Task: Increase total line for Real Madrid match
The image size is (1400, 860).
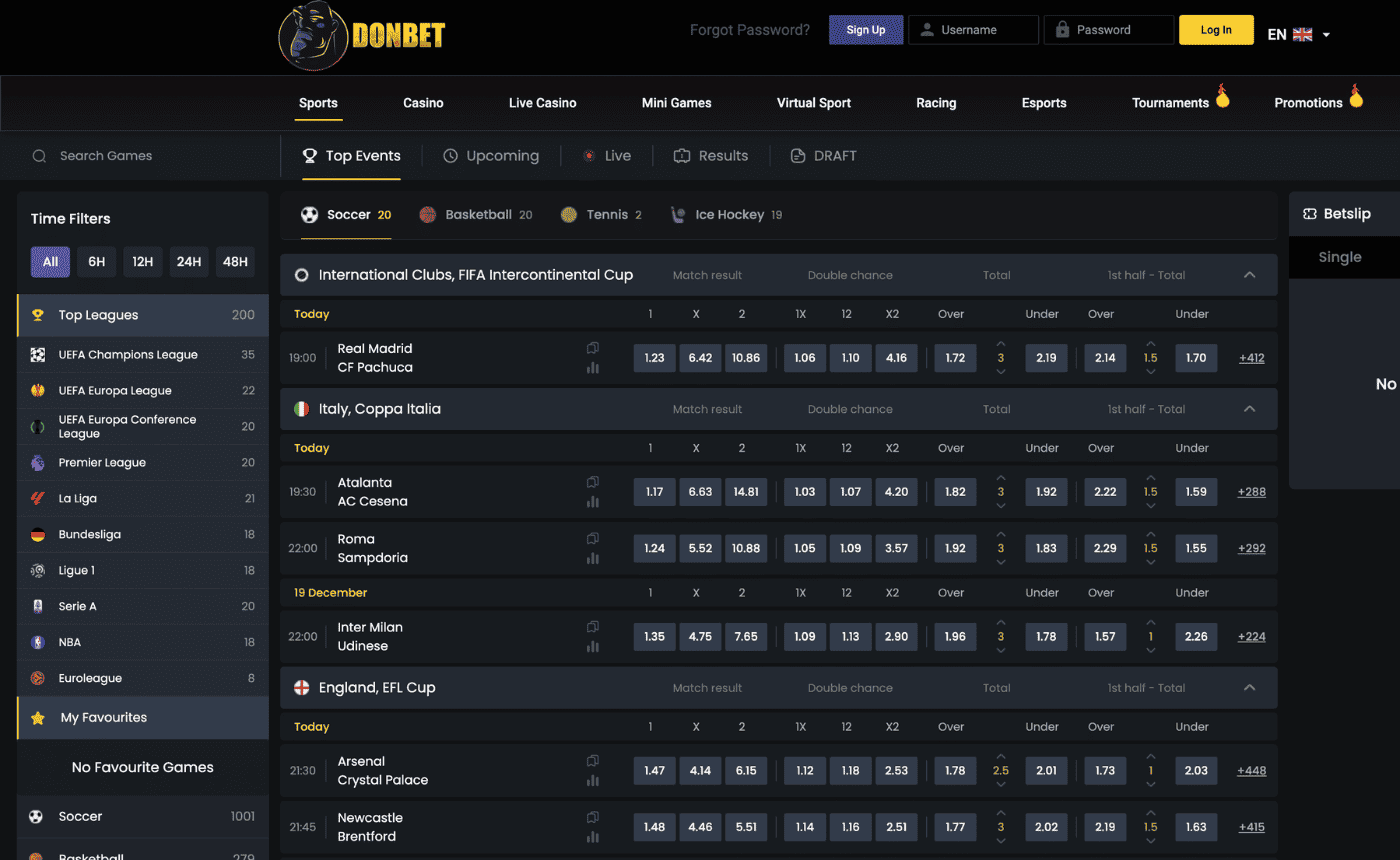Action: (x=1001, y=343)
